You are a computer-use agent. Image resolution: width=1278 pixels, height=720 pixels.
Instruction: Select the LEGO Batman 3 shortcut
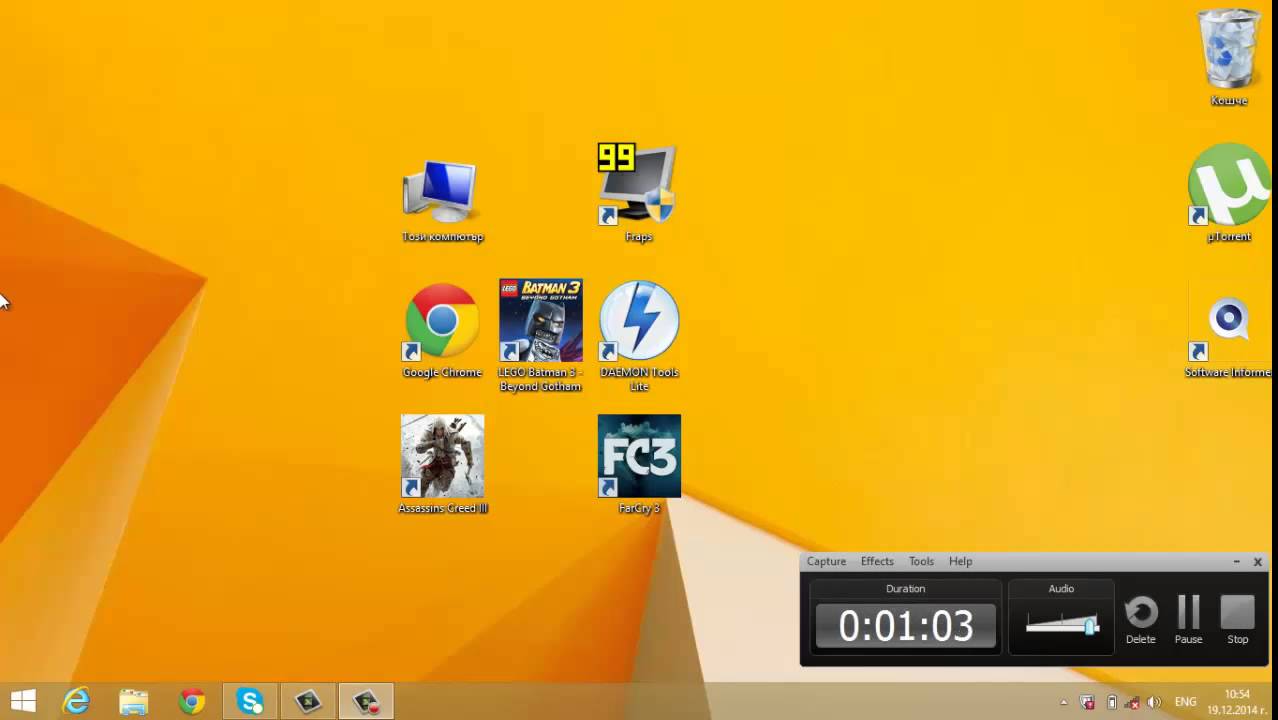(540, 335)
